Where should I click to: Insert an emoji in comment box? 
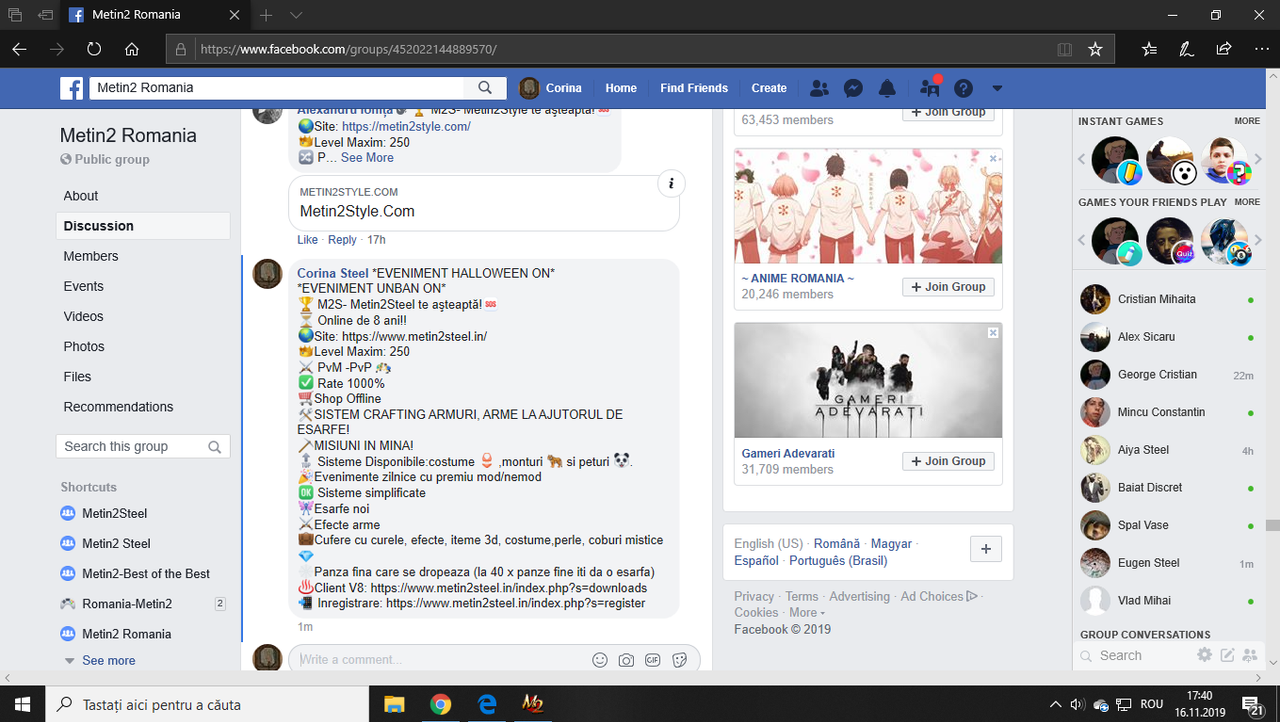tap(600, 660)
